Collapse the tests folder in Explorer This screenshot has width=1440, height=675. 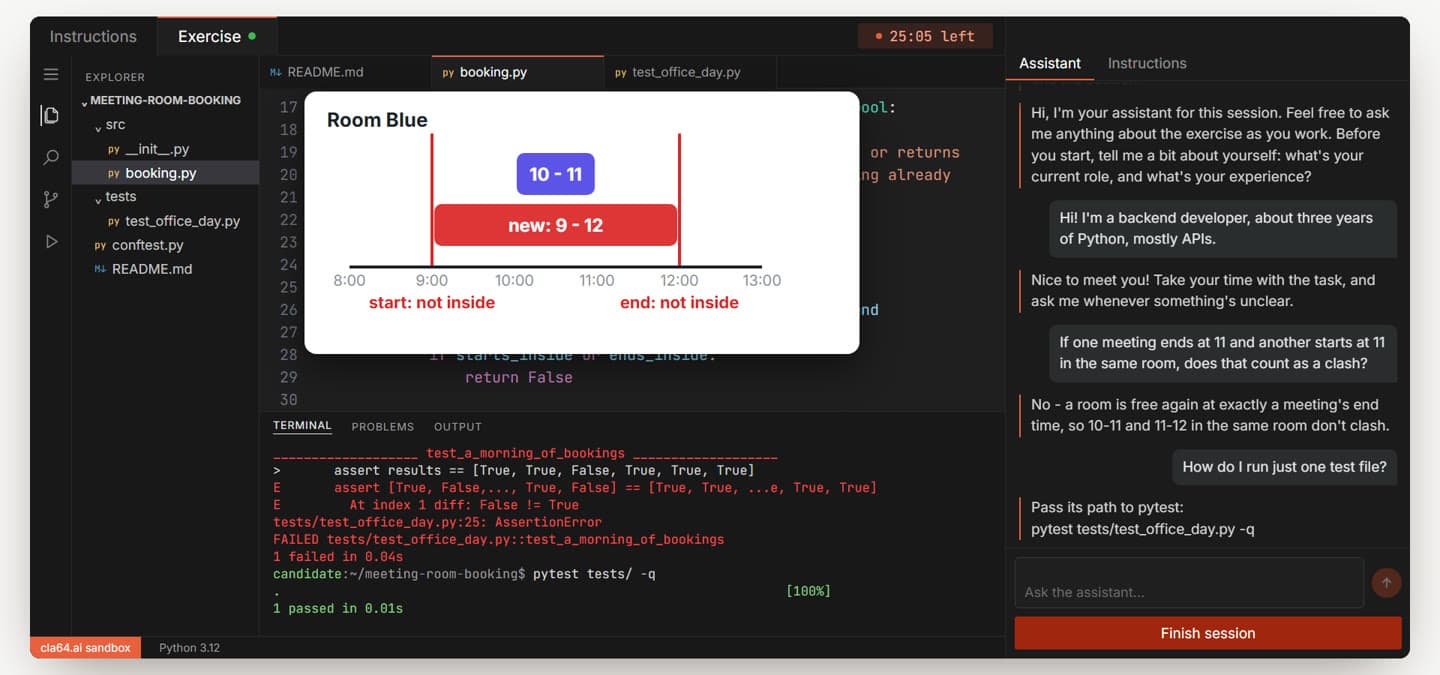click(165, 197)
